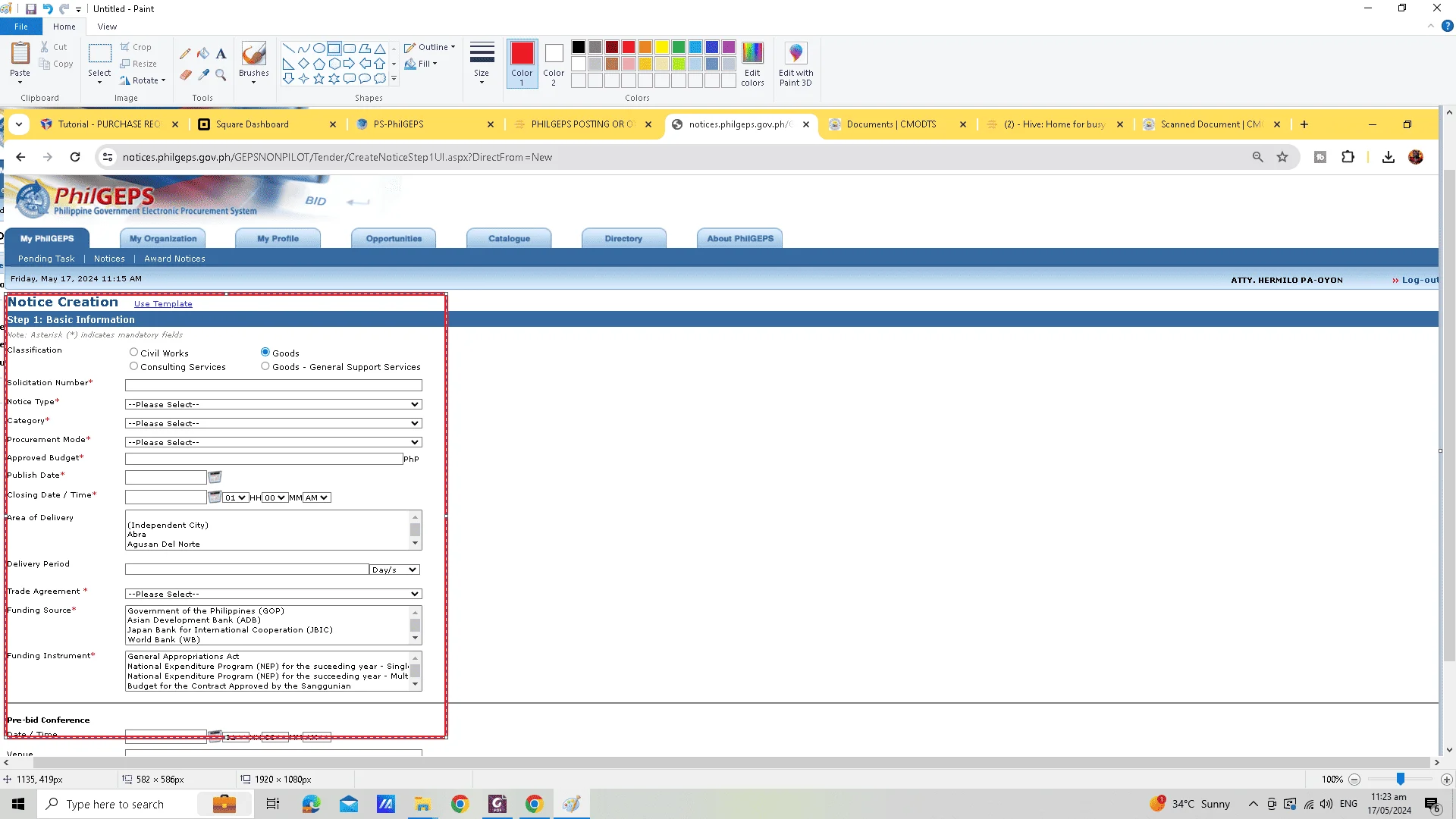The image size is (1456, 819).
Task: Select the Color picker eyedropper tool
Action: (x=203, y=75)
